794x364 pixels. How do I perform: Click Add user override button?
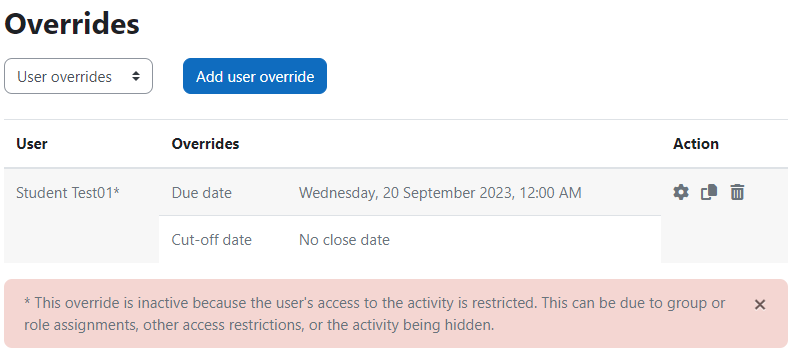pyautogui.click(x=255, y=76)
